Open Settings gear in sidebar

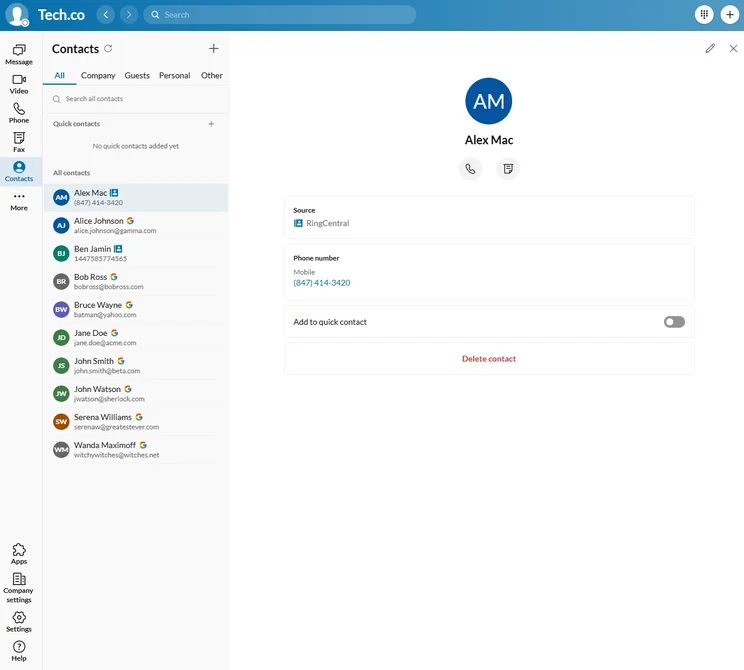click(19, 622)
